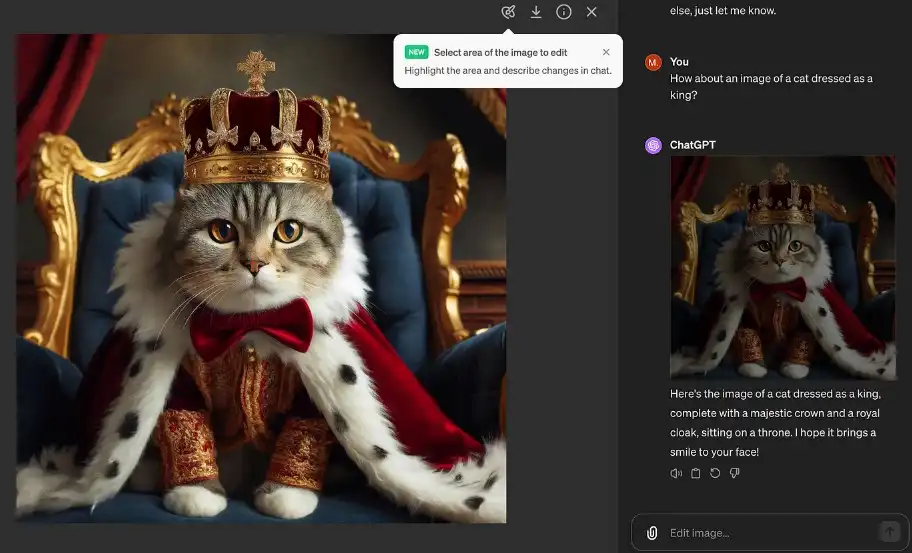Download the cat king image
The width and height of the screenshot is (912, 553).
tap(536, 12)
